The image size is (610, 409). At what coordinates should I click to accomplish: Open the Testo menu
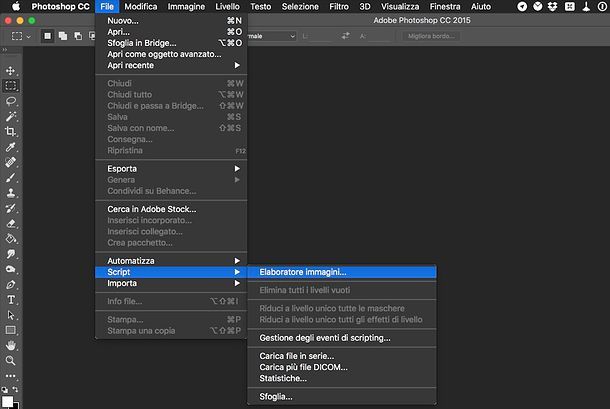tap(260, 7)
